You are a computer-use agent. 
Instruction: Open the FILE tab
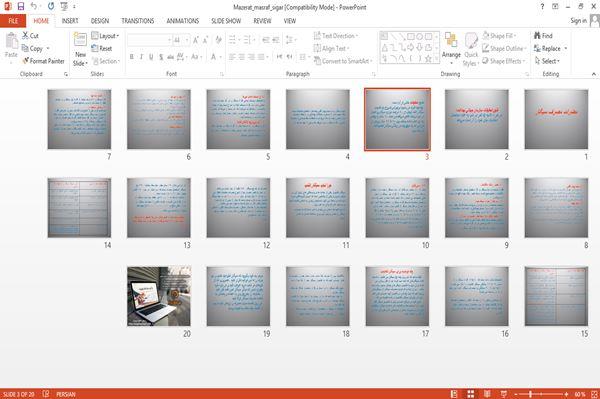[x=13, y=21]
